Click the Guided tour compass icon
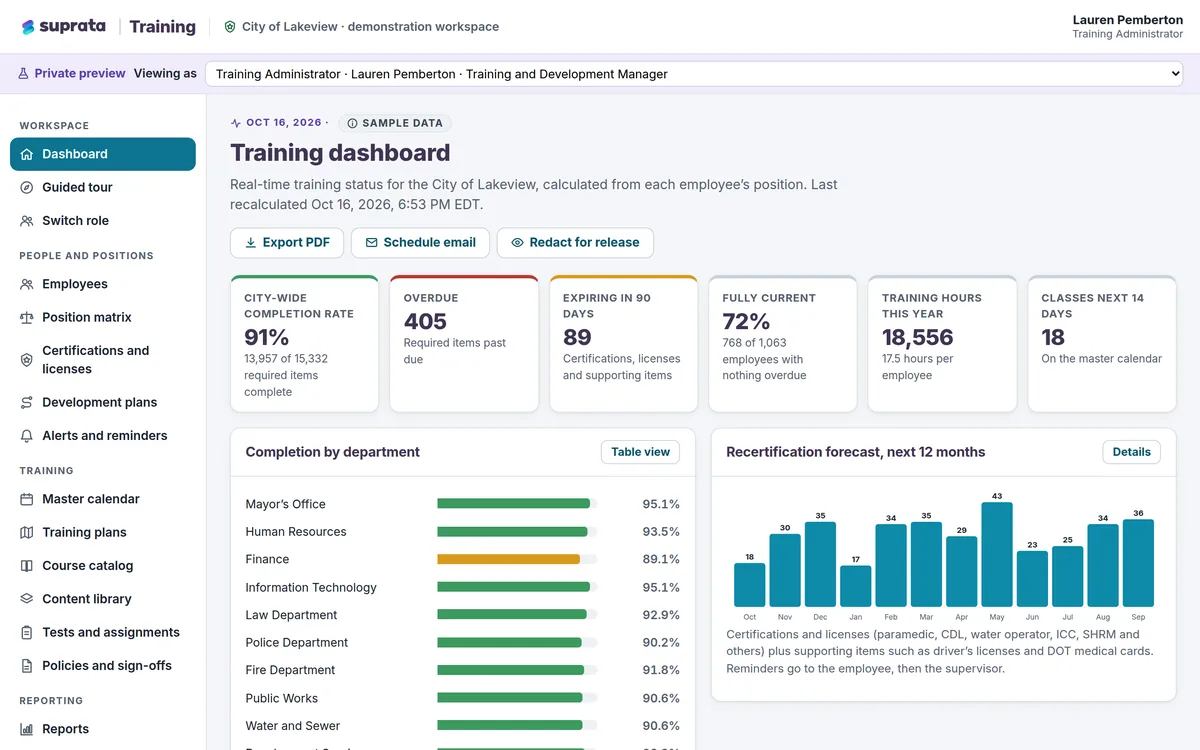The image size is (1200, 750). (x=27, y=187)
